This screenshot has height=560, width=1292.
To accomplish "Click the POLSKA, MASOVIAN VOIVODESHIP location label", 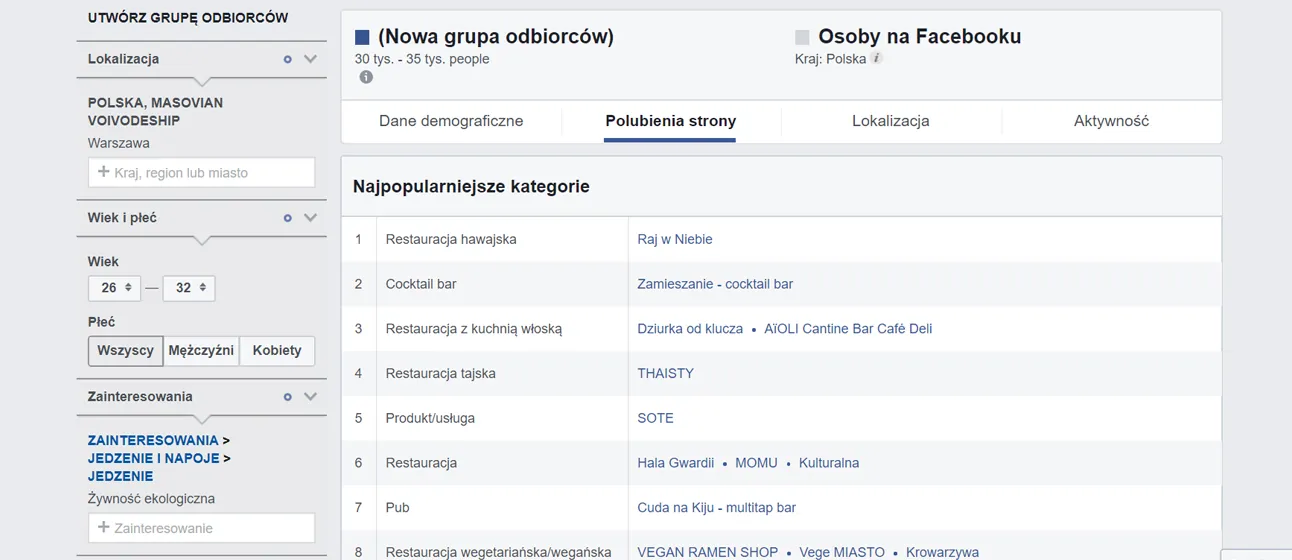I will pyautogui.click(x=155, y=112).
